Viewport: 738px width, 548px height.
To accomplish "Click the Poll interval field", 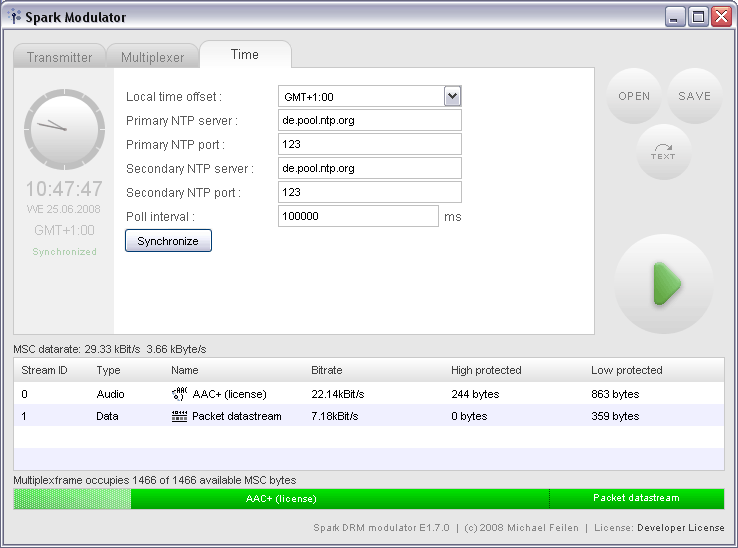I will point(358,216).
